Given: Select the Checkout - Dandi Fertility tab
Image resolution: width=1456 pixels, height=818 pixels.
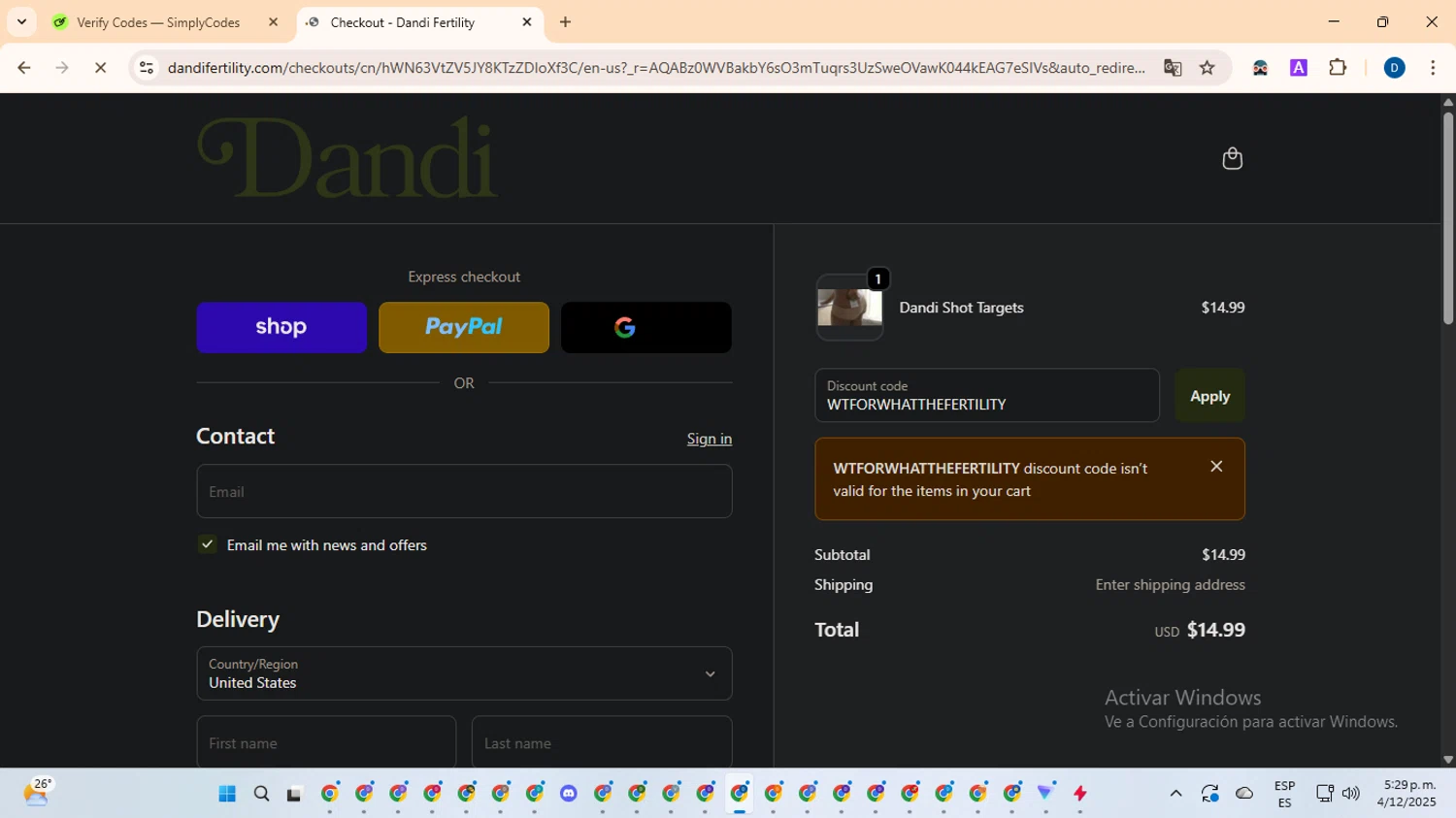Looking at the screenshot, I should [x=419, y=22].
